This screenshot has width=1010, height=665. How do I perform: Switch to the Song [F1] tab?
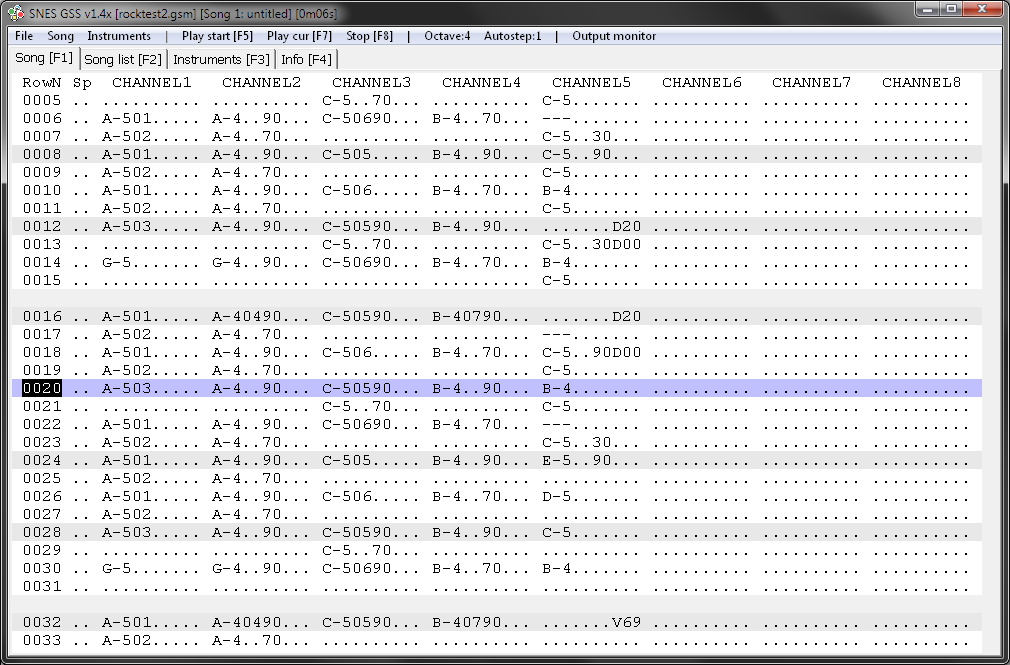[x=44, y=57]
